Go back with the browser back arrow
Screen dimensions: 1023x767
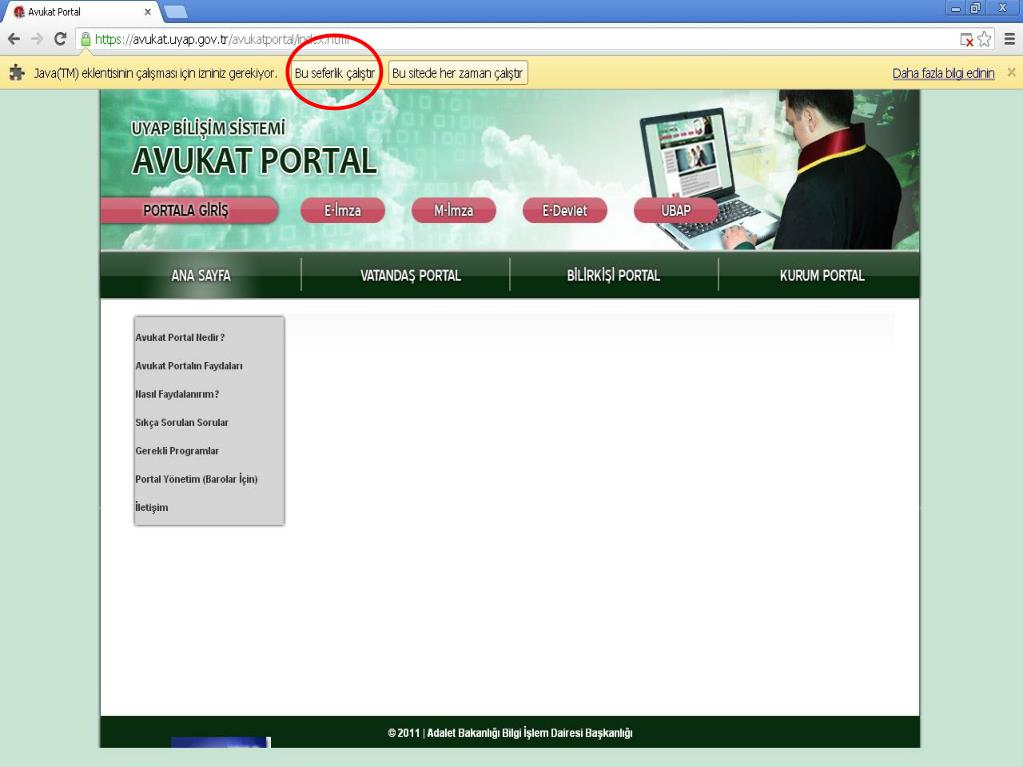pyautogui.click(x=14, y=39)
